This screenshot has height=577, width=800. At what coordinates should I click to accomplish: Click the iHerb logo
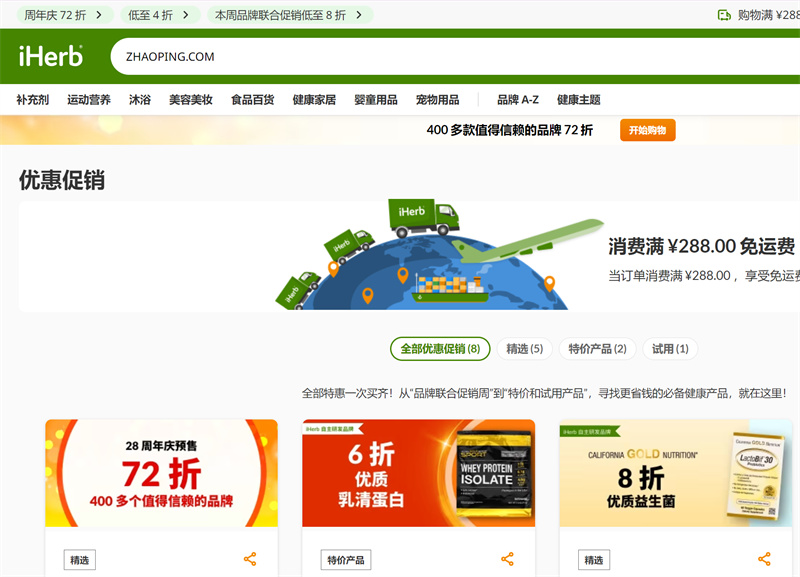(51, 56)
